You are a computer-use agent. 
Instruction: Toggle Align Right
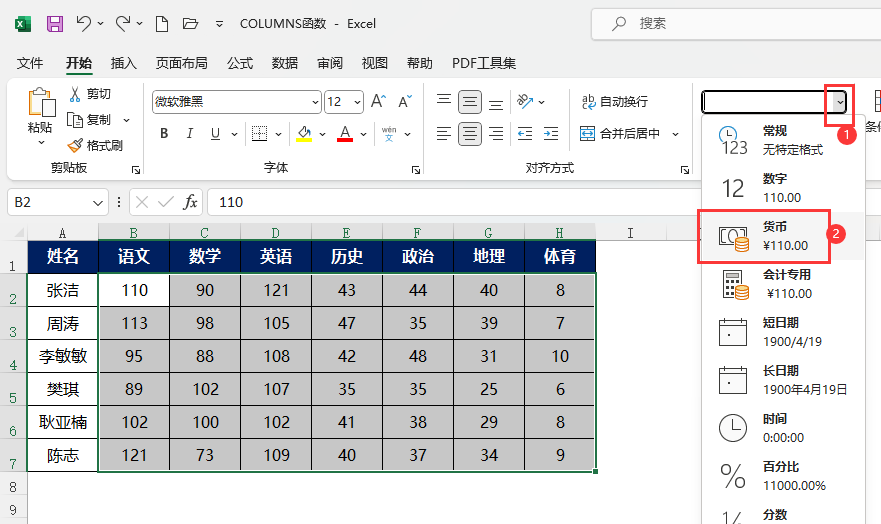(x=496, y=134)
